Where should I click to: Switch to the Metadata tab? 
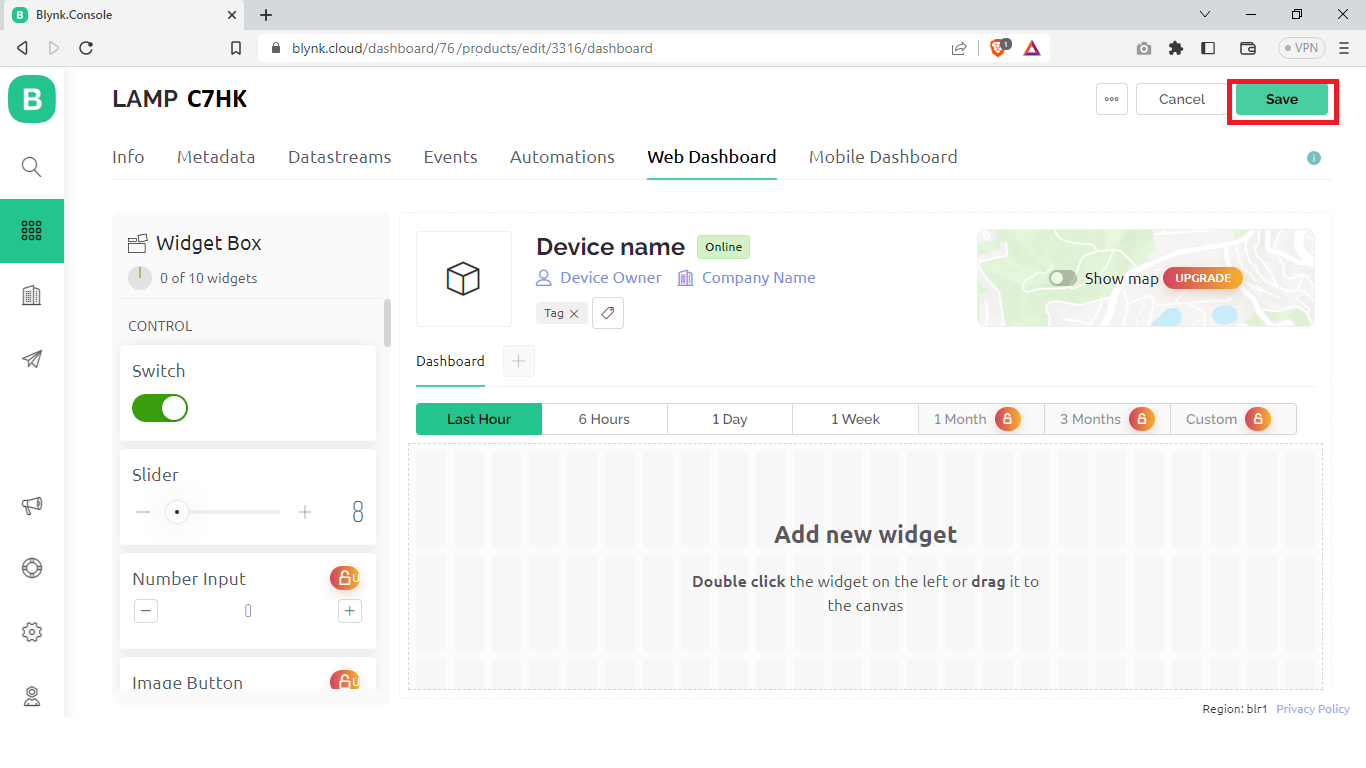coord(215,157)
